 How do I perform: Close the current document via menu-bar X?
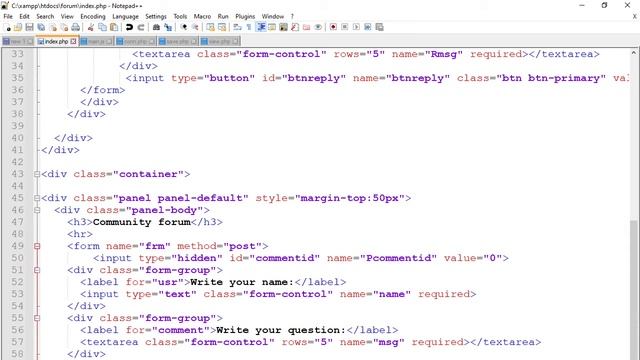click(635, 16)
